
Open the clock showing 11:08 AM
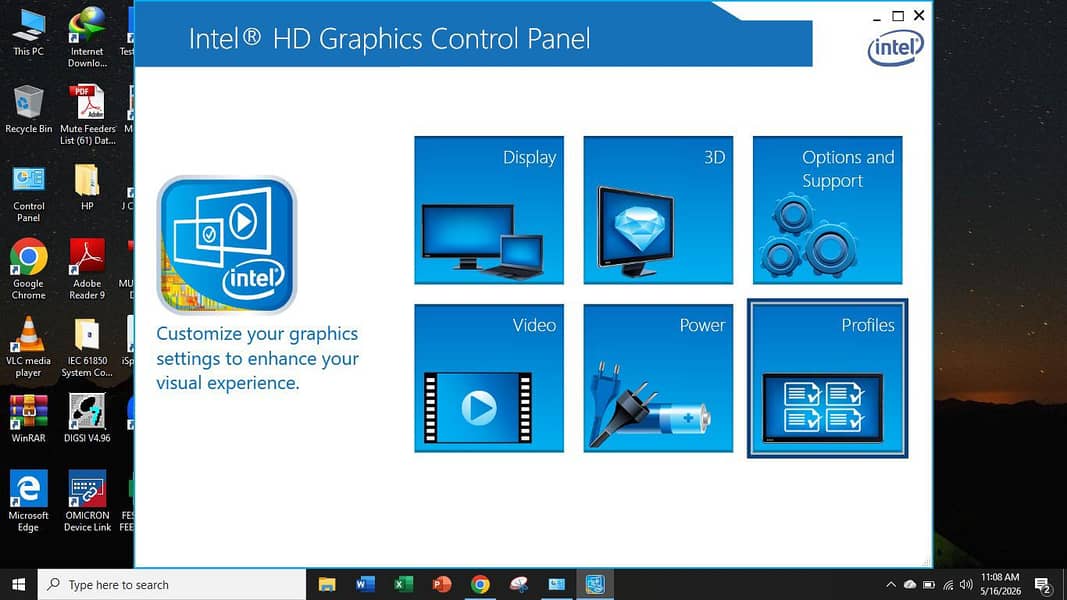(1000, 584)
